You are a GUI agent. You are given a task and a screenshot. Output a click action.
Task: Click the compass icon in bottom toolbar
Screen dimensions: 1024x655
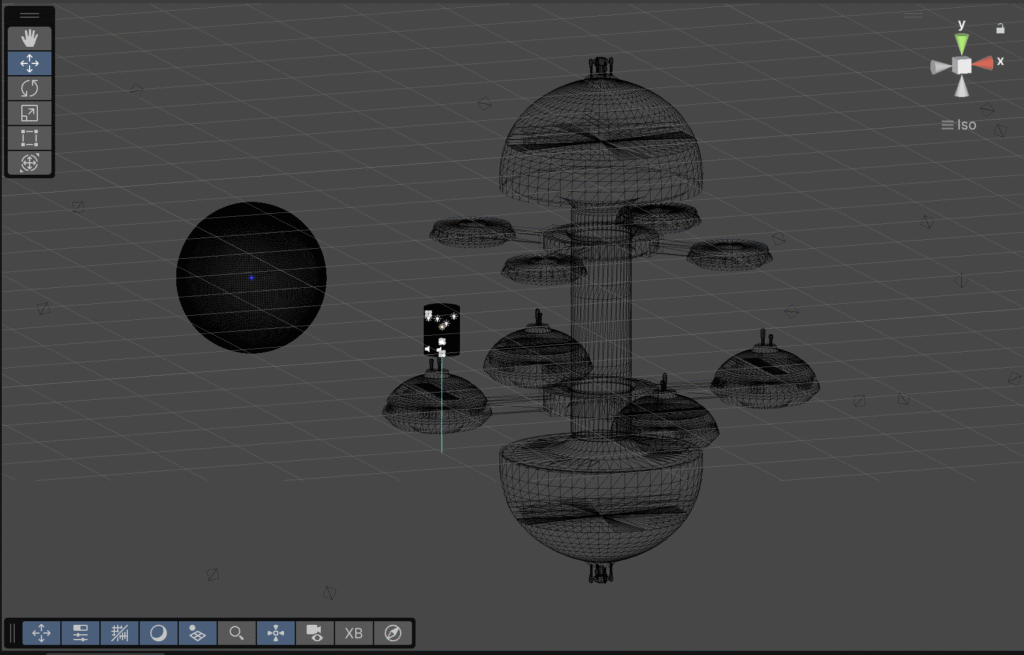coord(393,633)
